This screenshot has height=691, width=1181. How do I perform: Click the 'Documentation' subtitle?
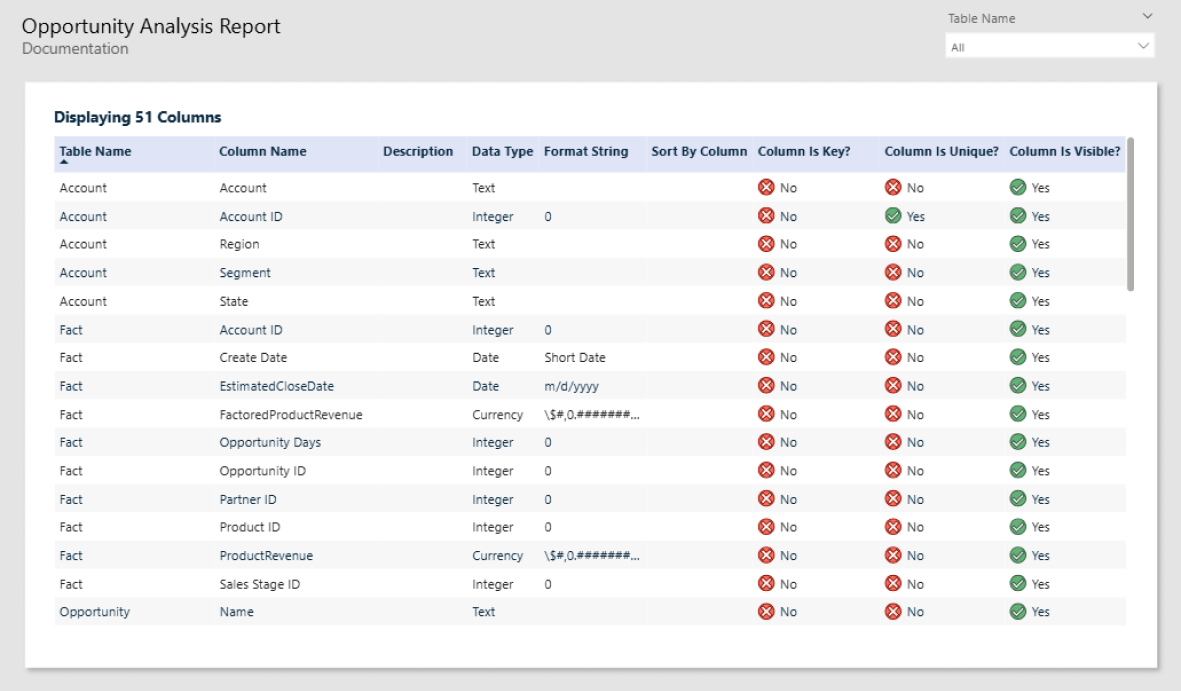click(75, 48)
